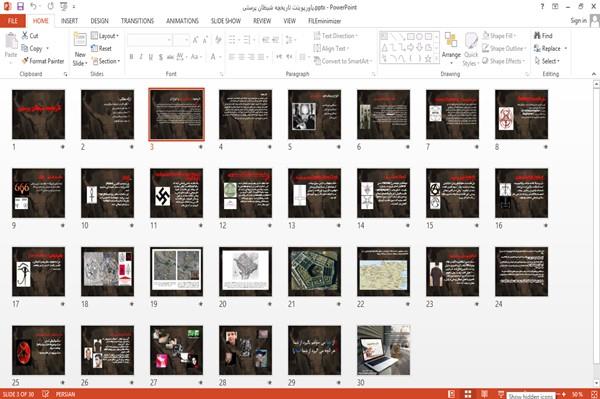Toggle justify text alignment
This screenshot has height=399, width=600.
point(261,57)
